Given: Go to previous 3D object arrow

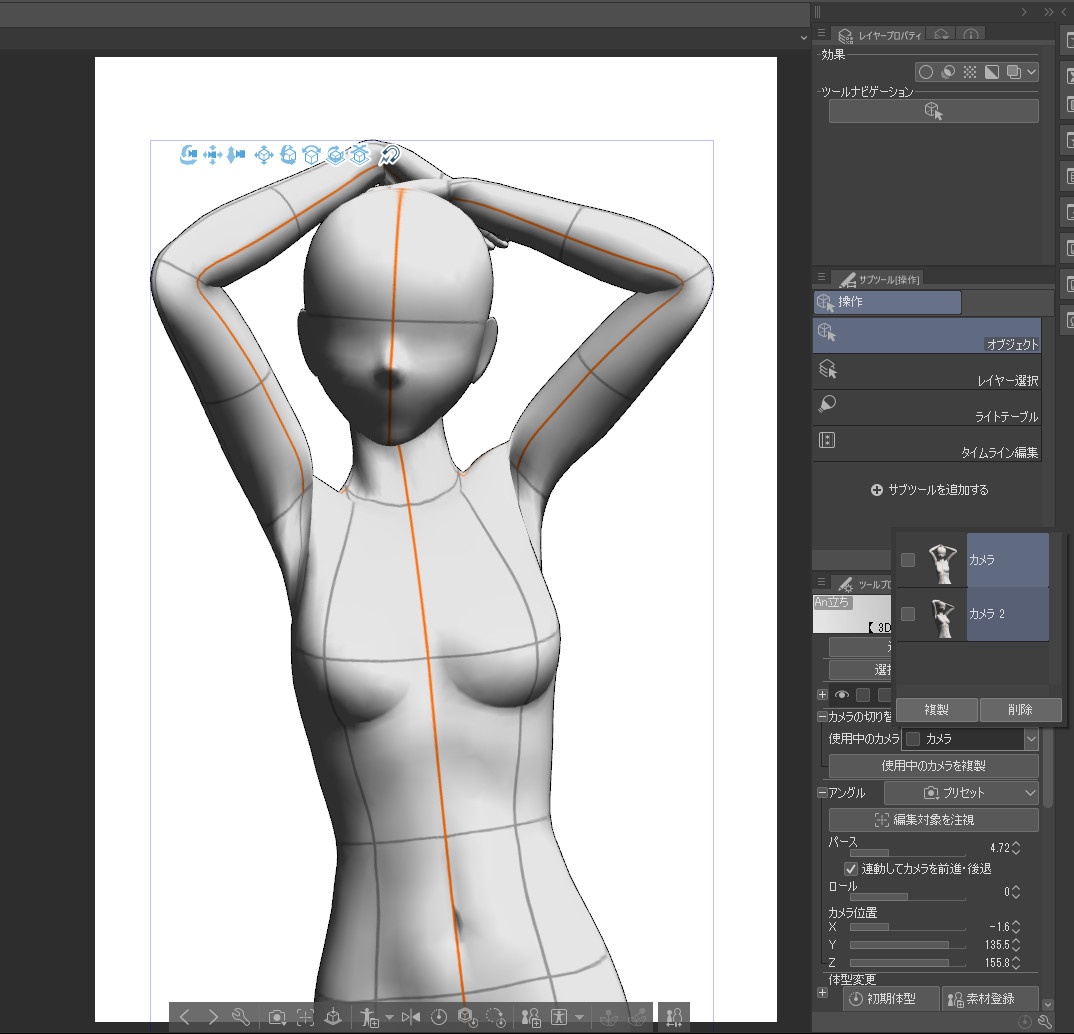Looking at the screenshot, I should (x=184, y=1017).
